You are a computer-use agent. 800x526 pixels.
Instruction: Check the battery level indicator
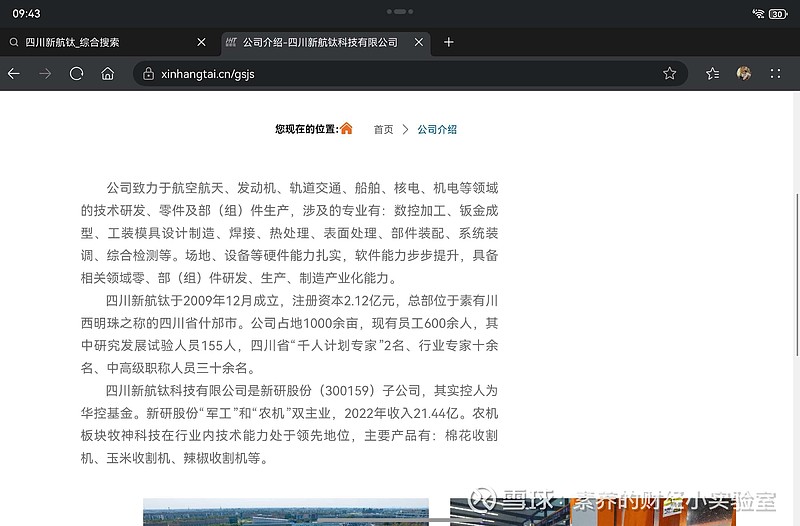(x=778, y=14)
